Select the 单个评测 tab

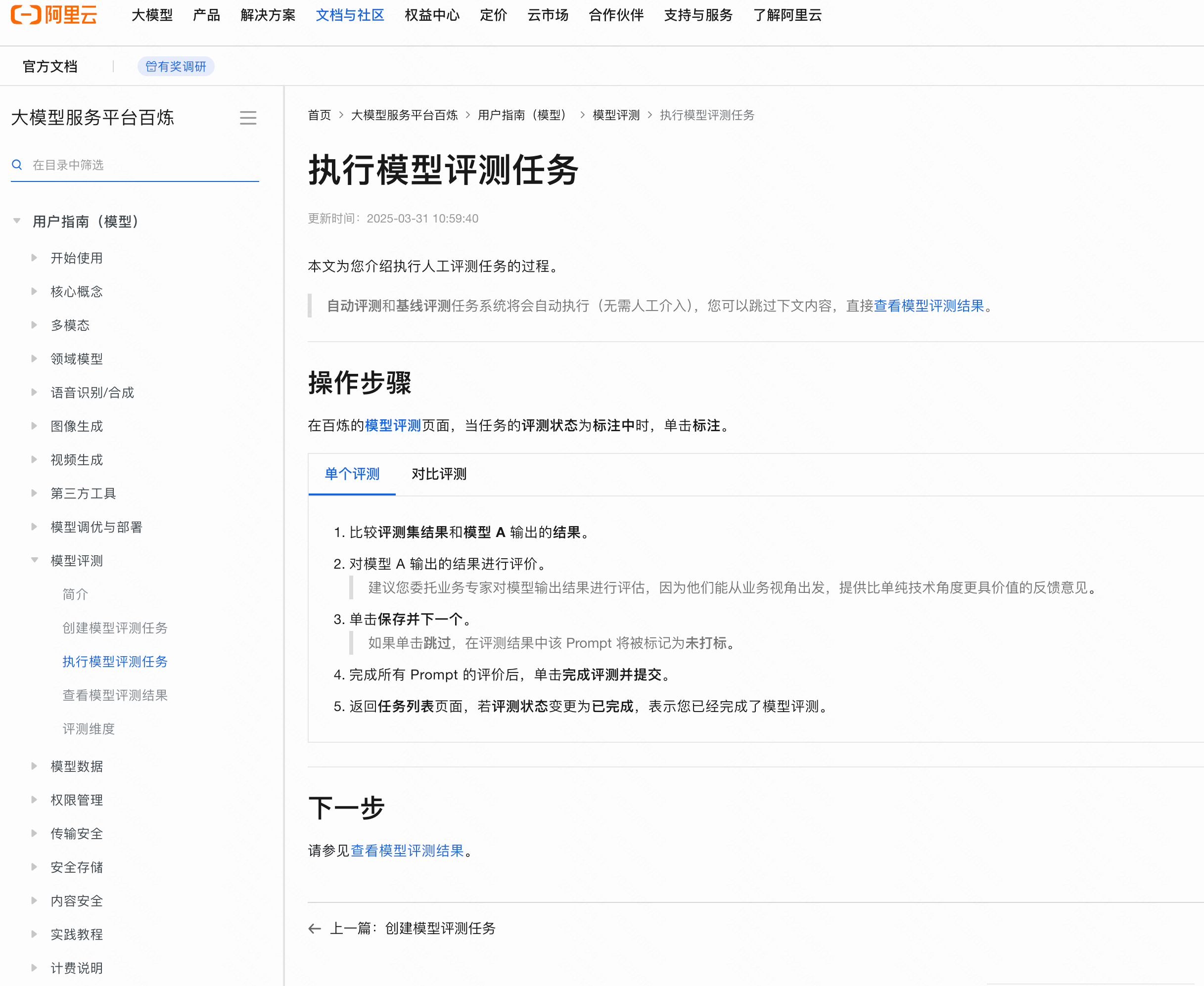tap(352, 474)
